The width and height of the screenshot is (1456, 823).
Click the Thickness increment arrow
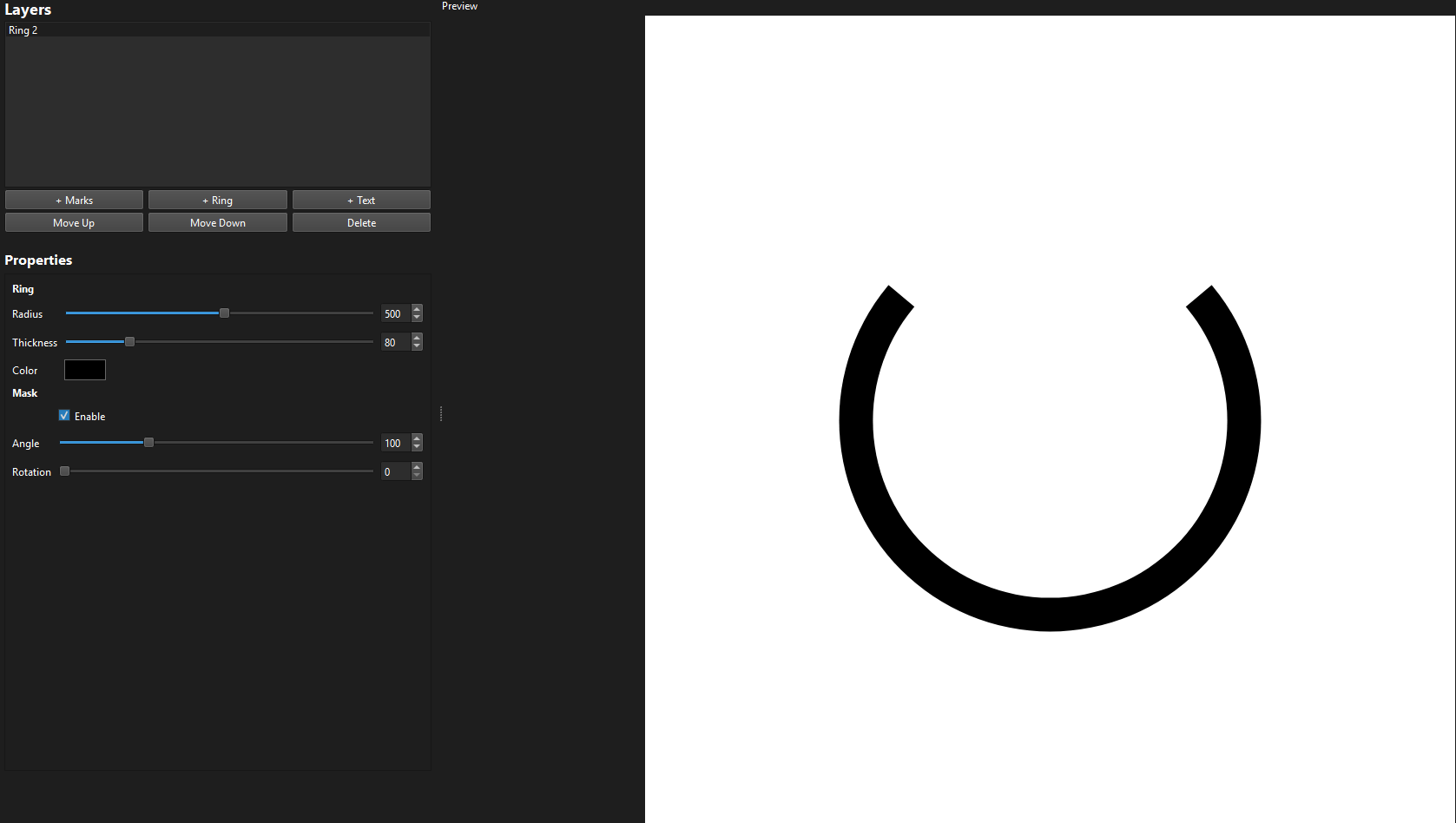coord(417,338)
